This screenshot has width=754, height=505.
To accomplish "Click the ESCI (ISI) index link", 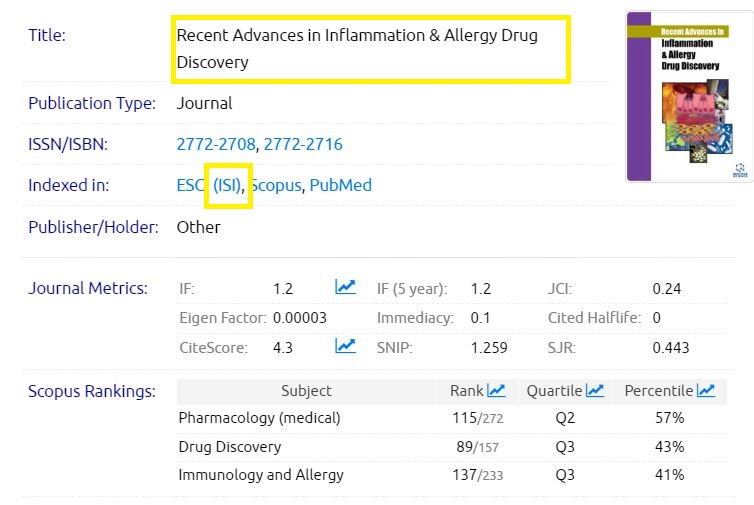I will (208, 185).
